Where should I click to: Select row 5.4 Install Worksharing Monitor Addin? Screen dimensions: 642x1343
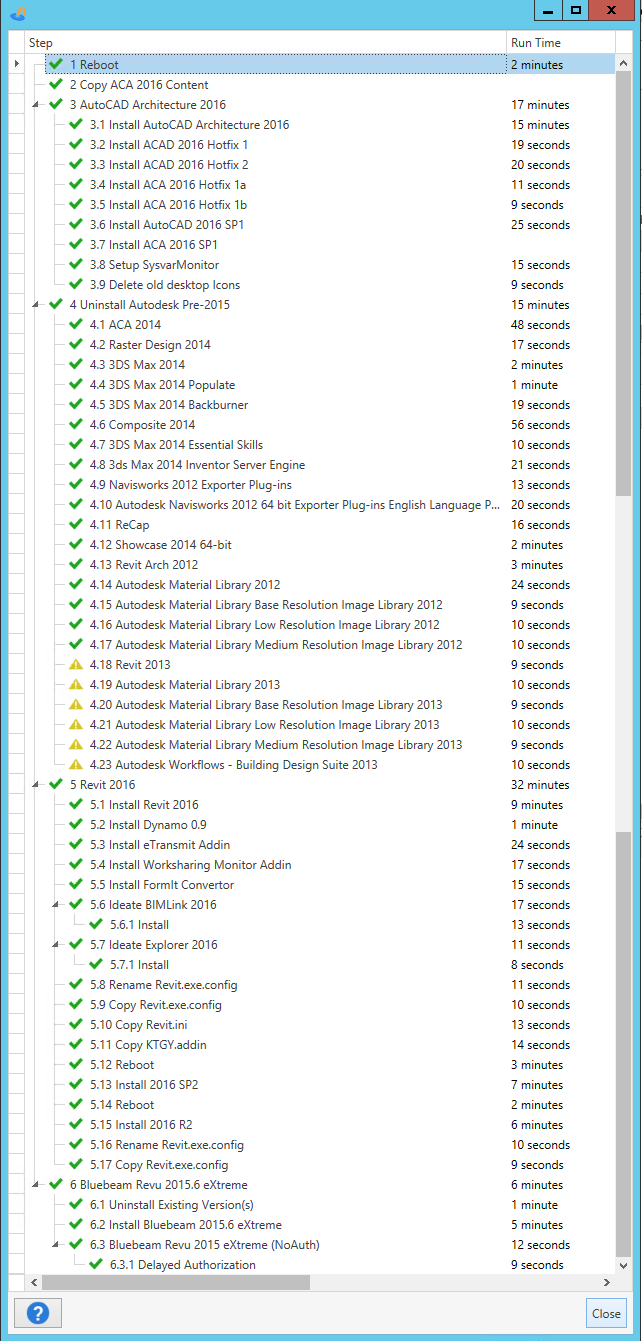[x=320, y=865]
